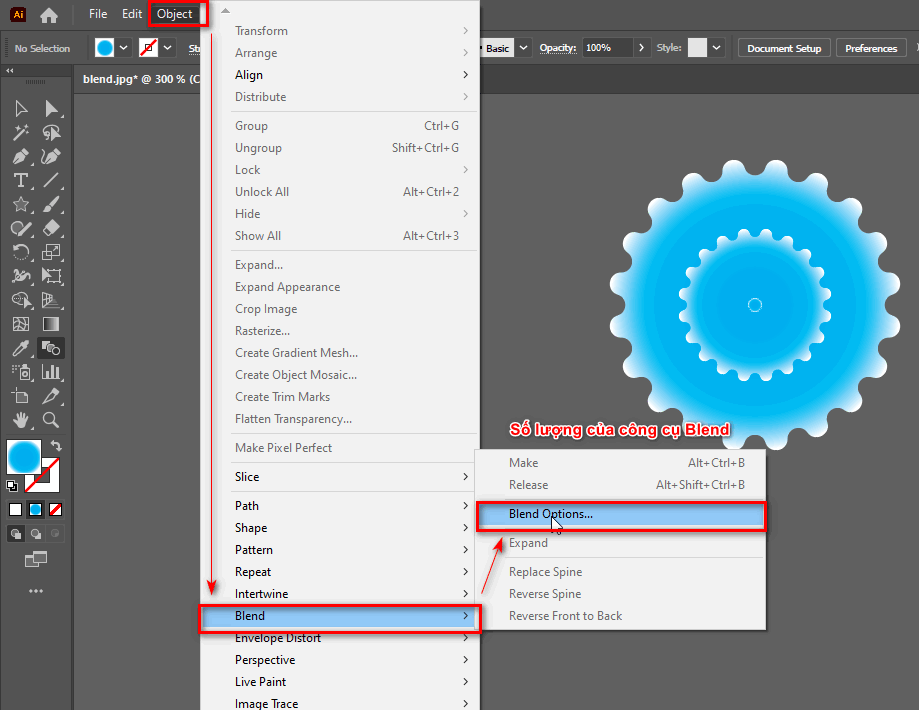The height and width of the screenshot is (710, 919).
Task: Select the Pen tool
Action: pyautogui.click(x=20, y=157)
